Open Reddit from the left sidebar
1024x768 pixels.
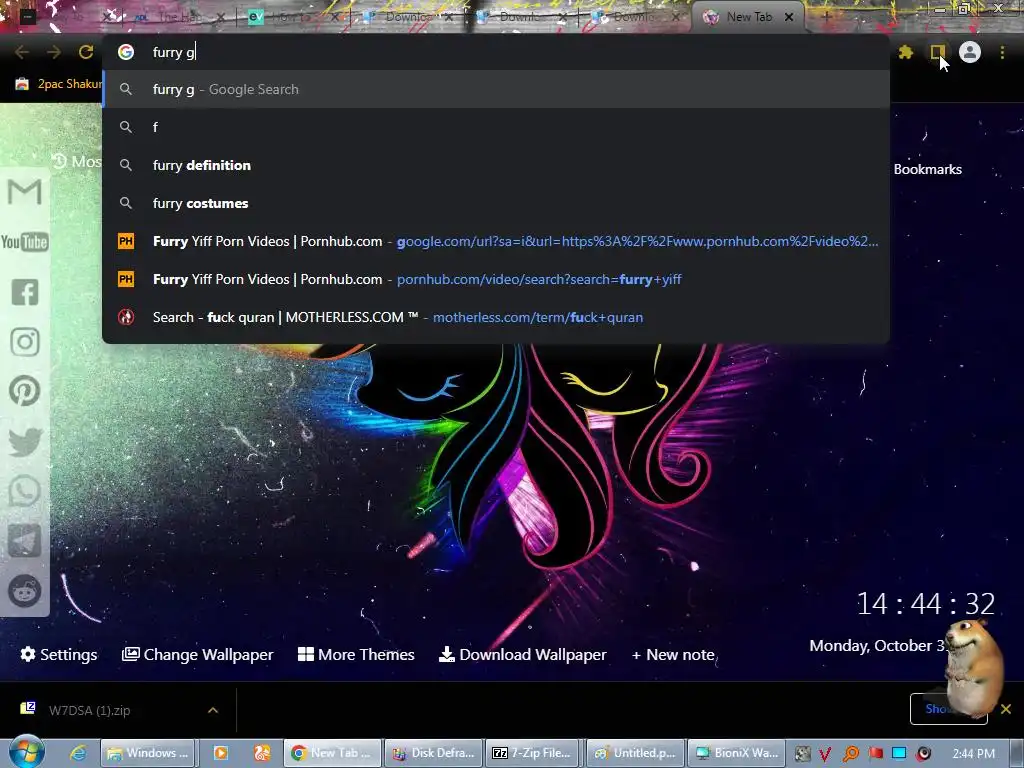click(x=25, y=591)
